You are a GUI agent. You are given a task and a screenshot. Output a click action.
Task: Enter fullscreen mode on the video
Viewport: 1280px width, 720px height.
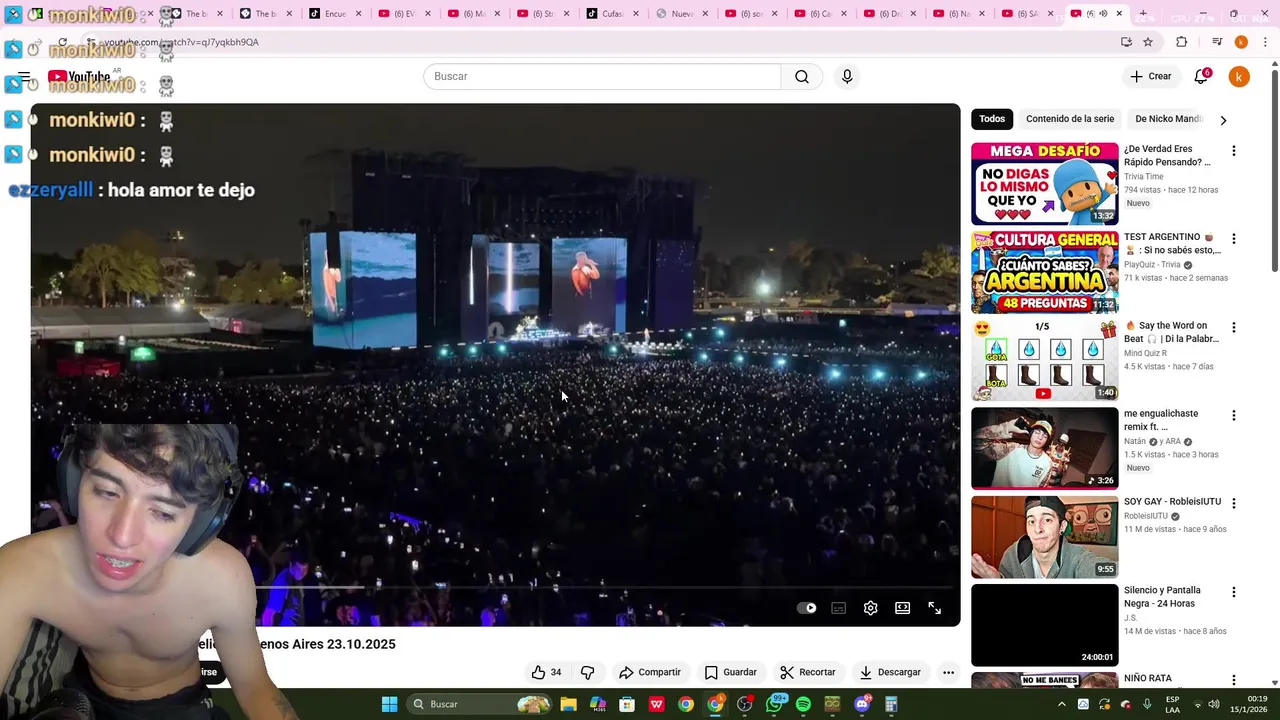tap(935, 608)
